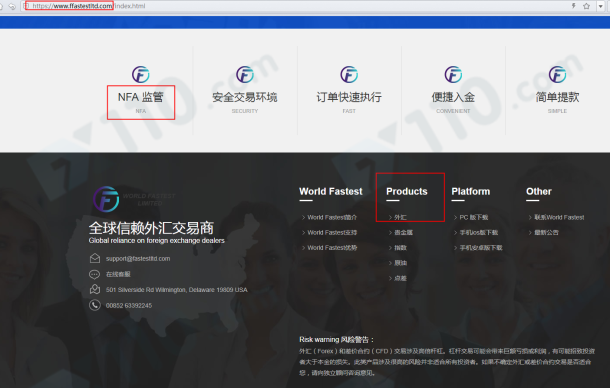This screenshot has height=388, width=610.
Task: Click the 501 Silverside Rd Wilmington address text
Action: pyautogui.click(x=177, y=290)
